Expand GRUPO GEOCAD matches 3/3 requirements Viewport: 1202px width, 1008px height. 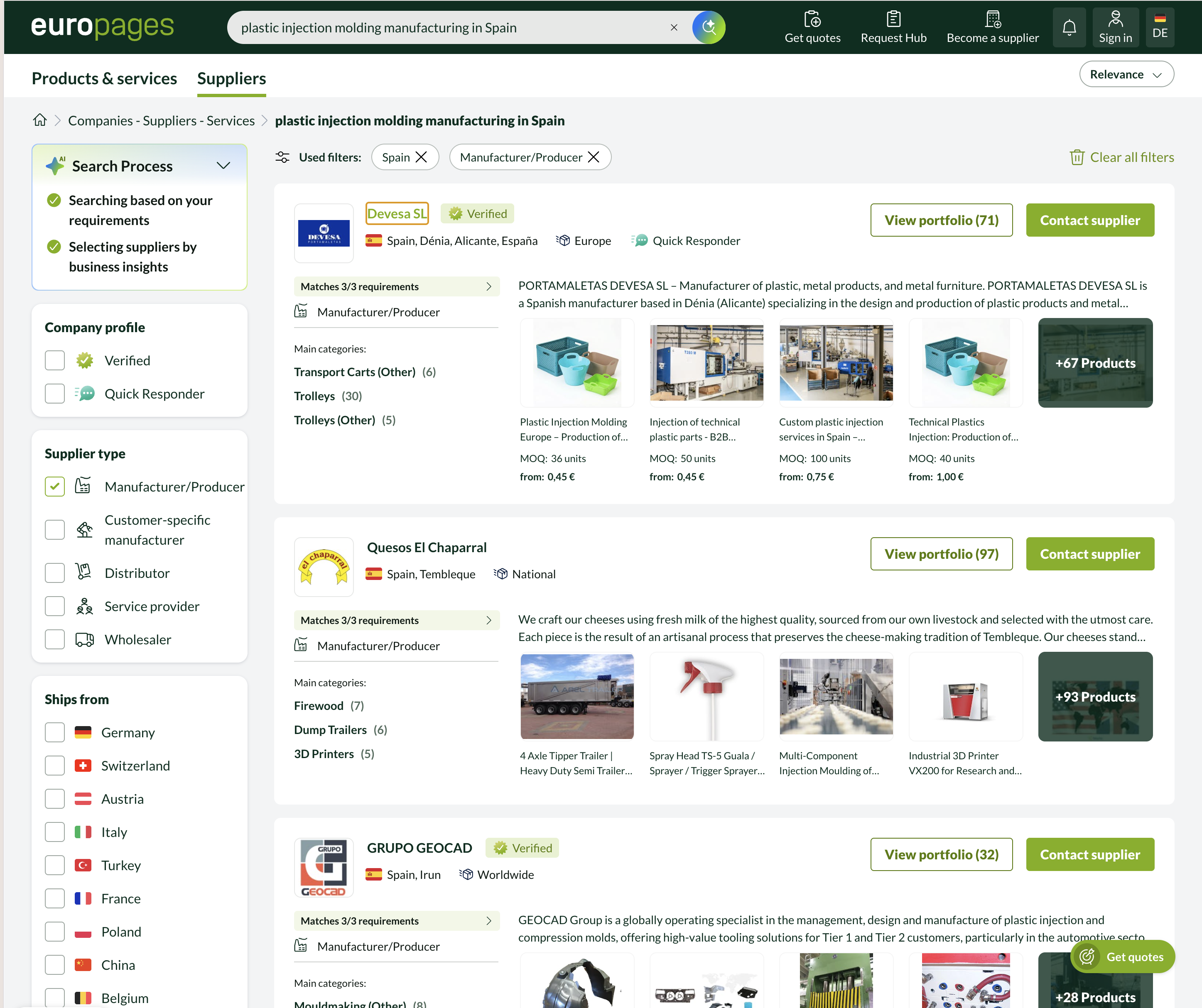point(396,921)
